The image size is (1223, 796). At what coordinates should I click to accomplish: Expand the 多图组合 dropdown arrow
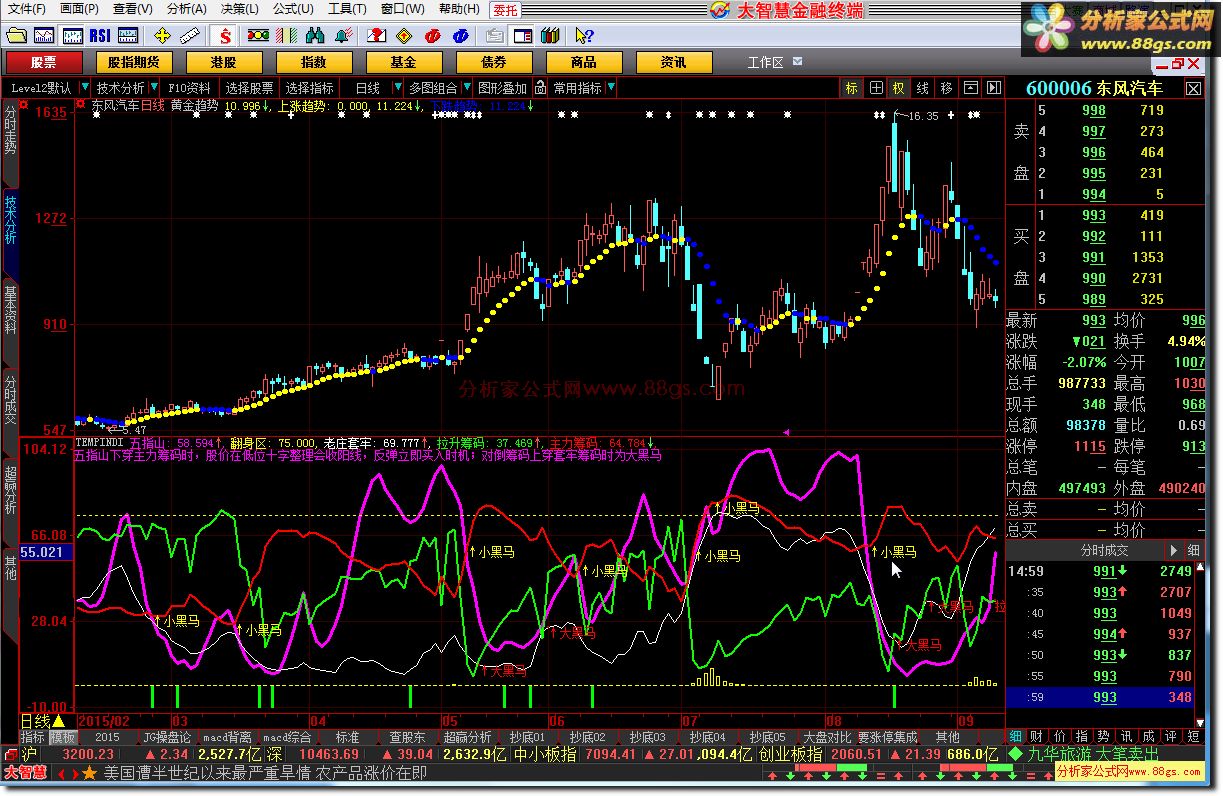click(466, 88)
